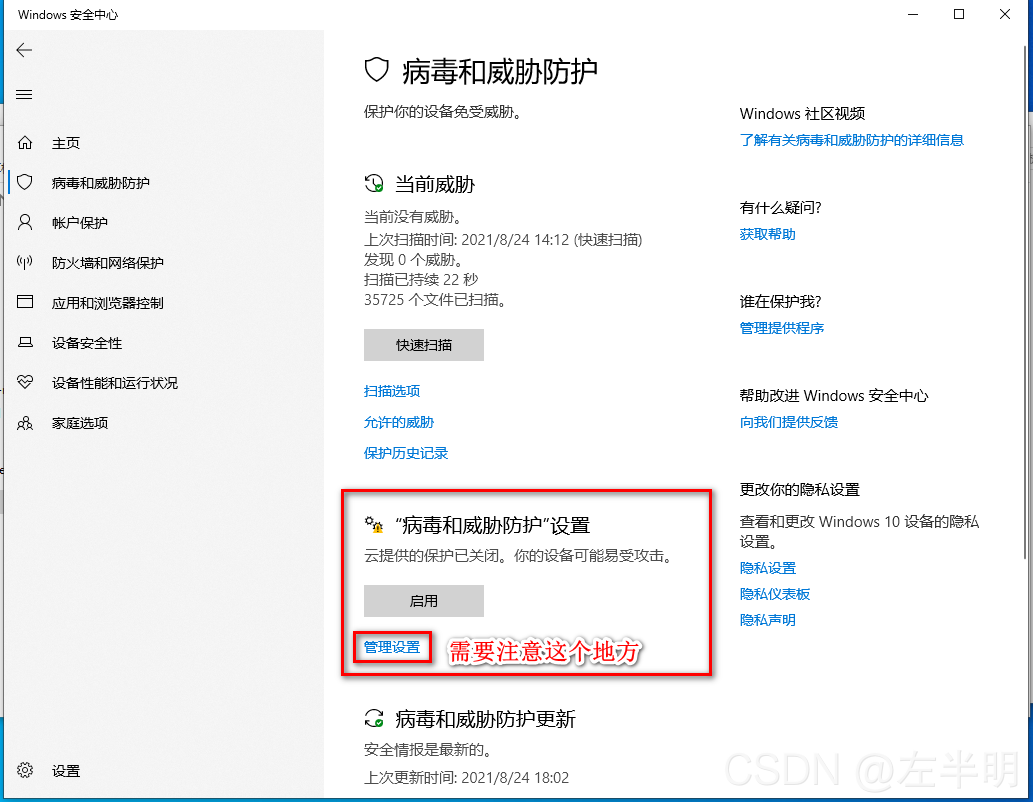This screenshot has width=1033, height=802.
Task: View 保护历史记录
Action: [406, 453]
